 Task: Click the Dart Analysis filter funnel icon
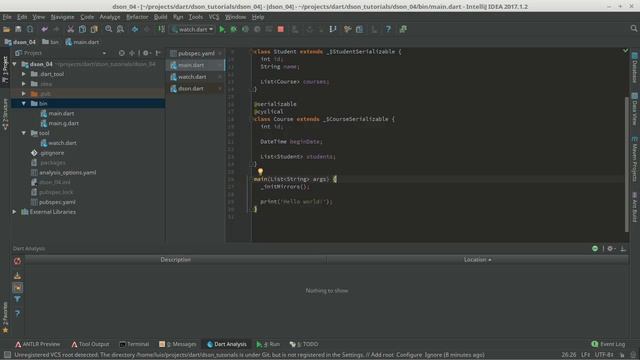click(17, 299)
